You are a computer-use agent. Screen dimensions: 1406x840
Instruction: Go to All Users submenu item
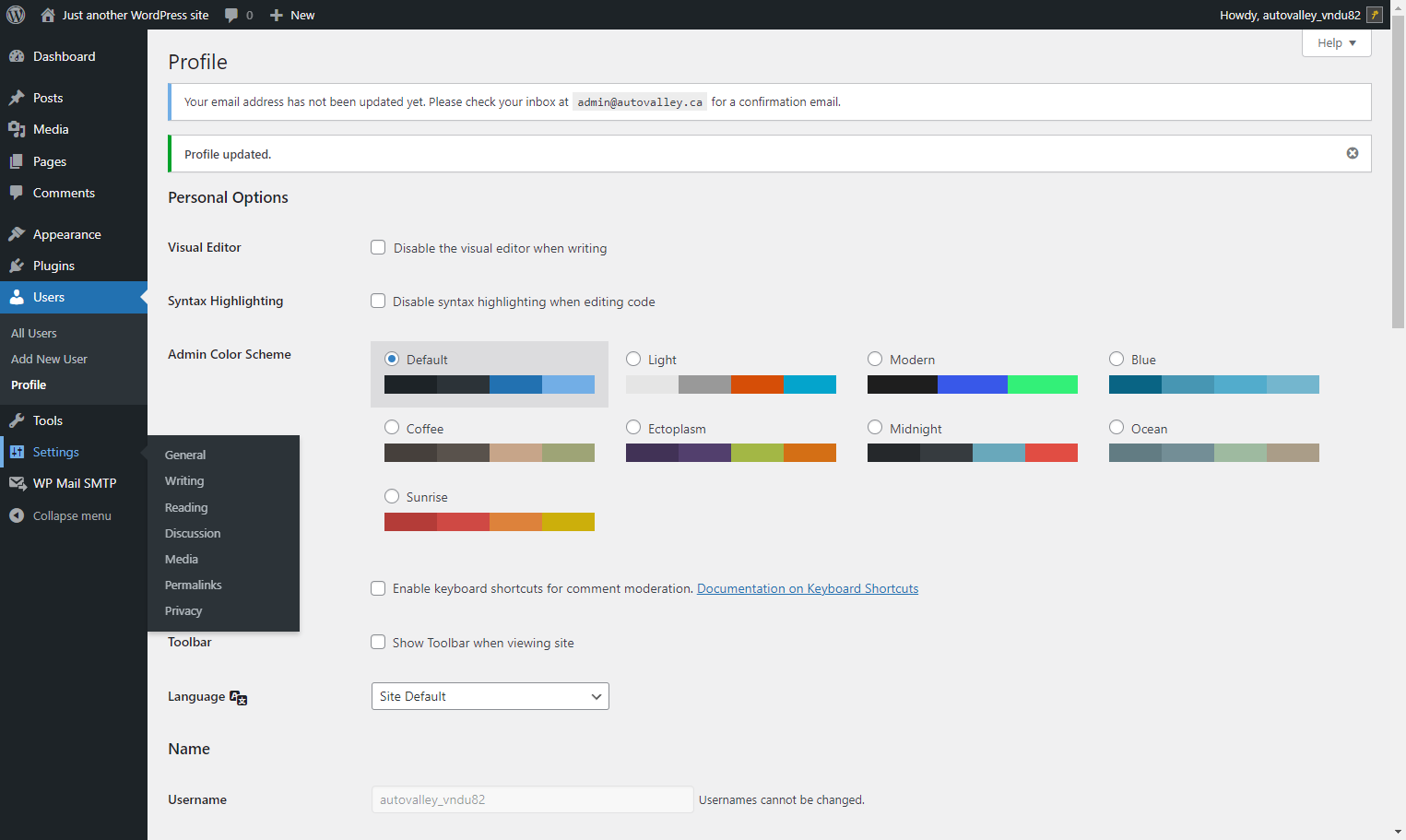pyautogui.click(x=34, y=333)
